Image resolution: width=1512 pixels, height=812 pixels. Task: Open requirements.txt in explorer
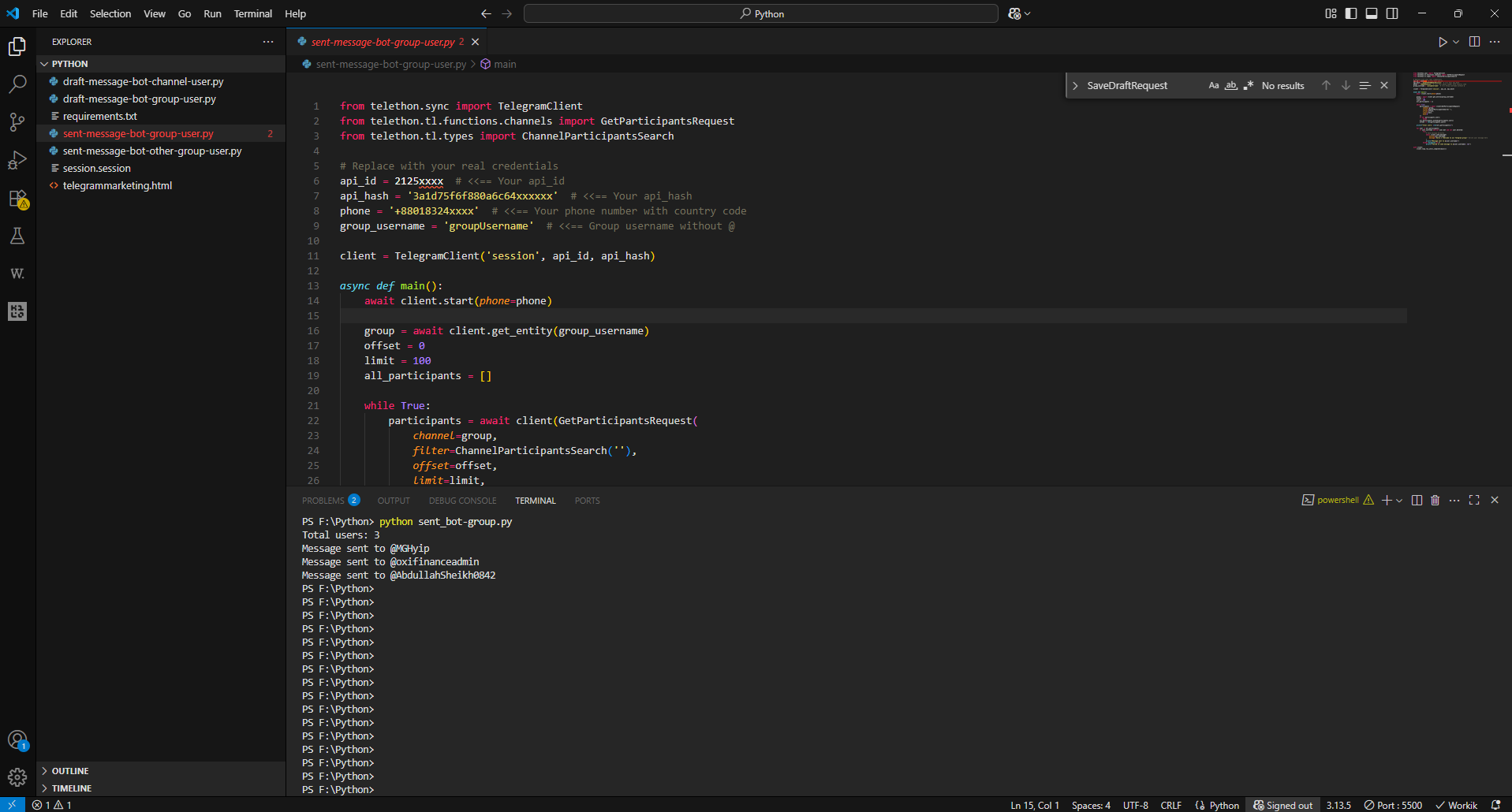coord(161,116)
